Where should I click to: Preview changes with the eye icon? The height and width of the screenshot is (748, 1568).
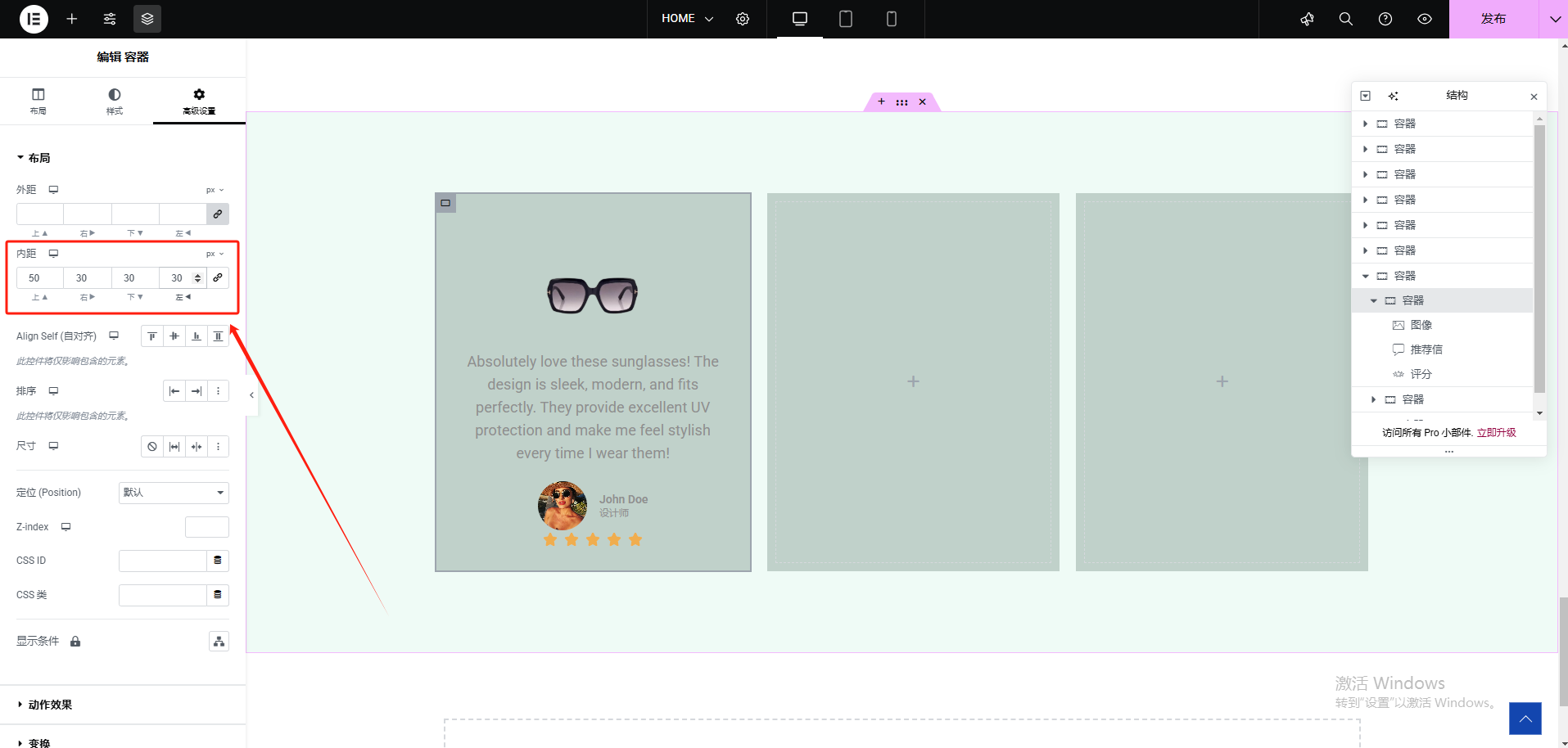click(x=1425, y=19)
